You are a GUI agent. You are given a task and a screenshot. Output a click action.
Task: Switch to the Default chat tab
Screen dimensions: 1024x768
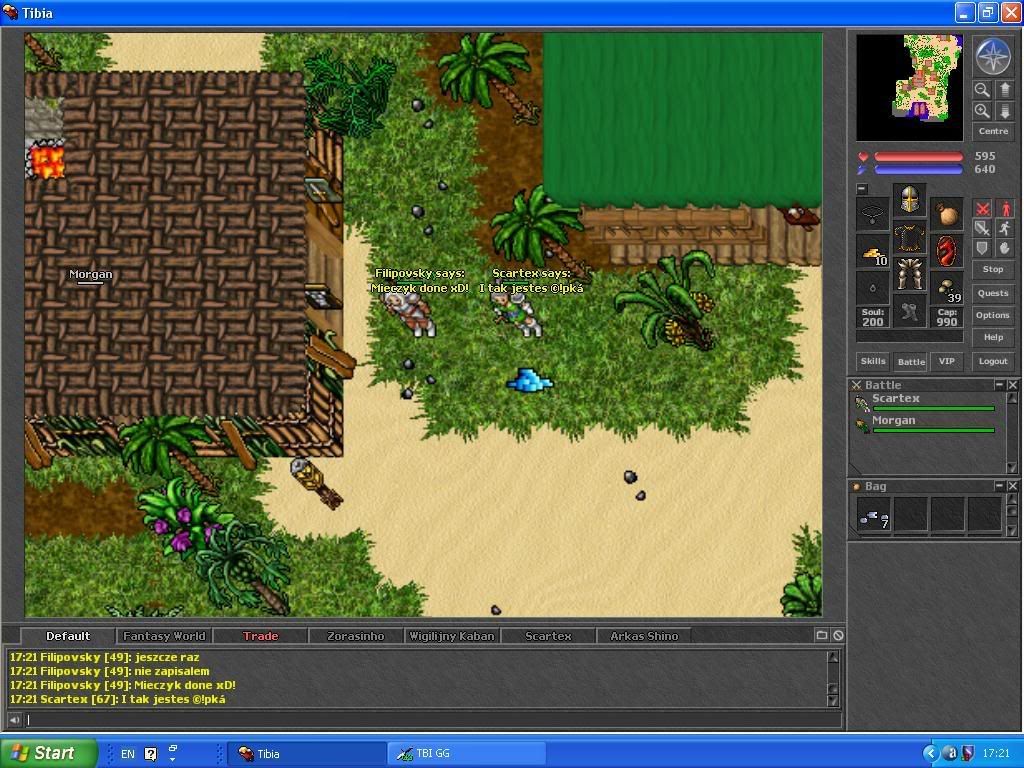point(68,635)
